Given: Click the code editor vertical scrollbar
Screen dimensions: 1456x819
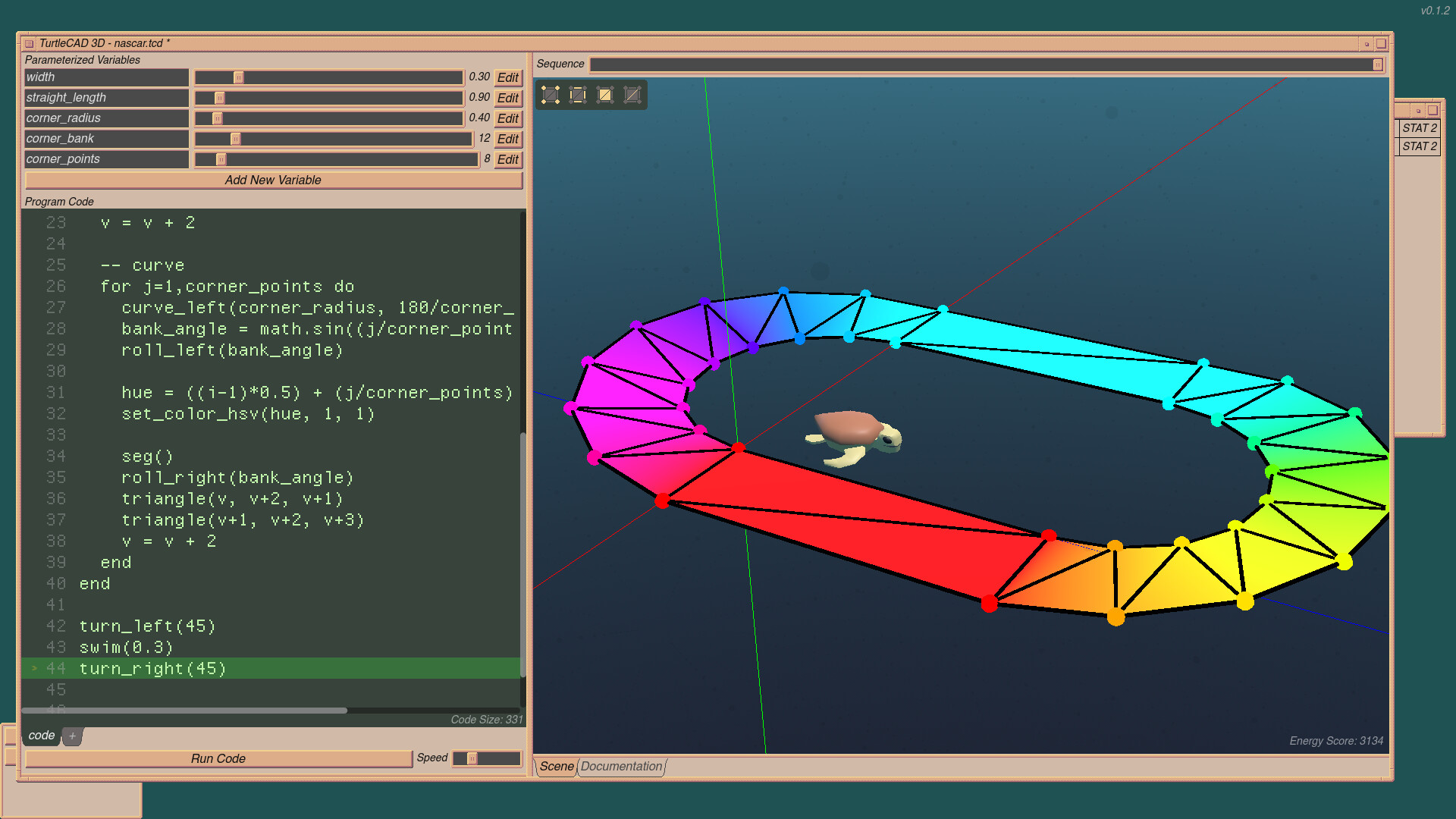Looking at the screenshot, I should (522, 554).
